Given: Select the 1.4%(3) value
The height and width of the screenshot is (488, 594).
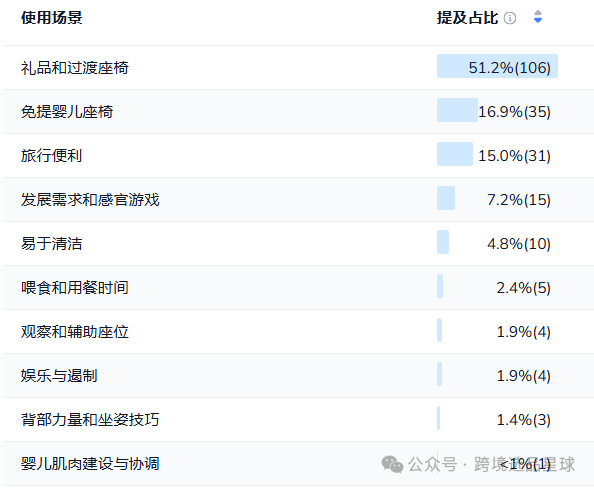Looking at the screenshot, I should [524, 419].
